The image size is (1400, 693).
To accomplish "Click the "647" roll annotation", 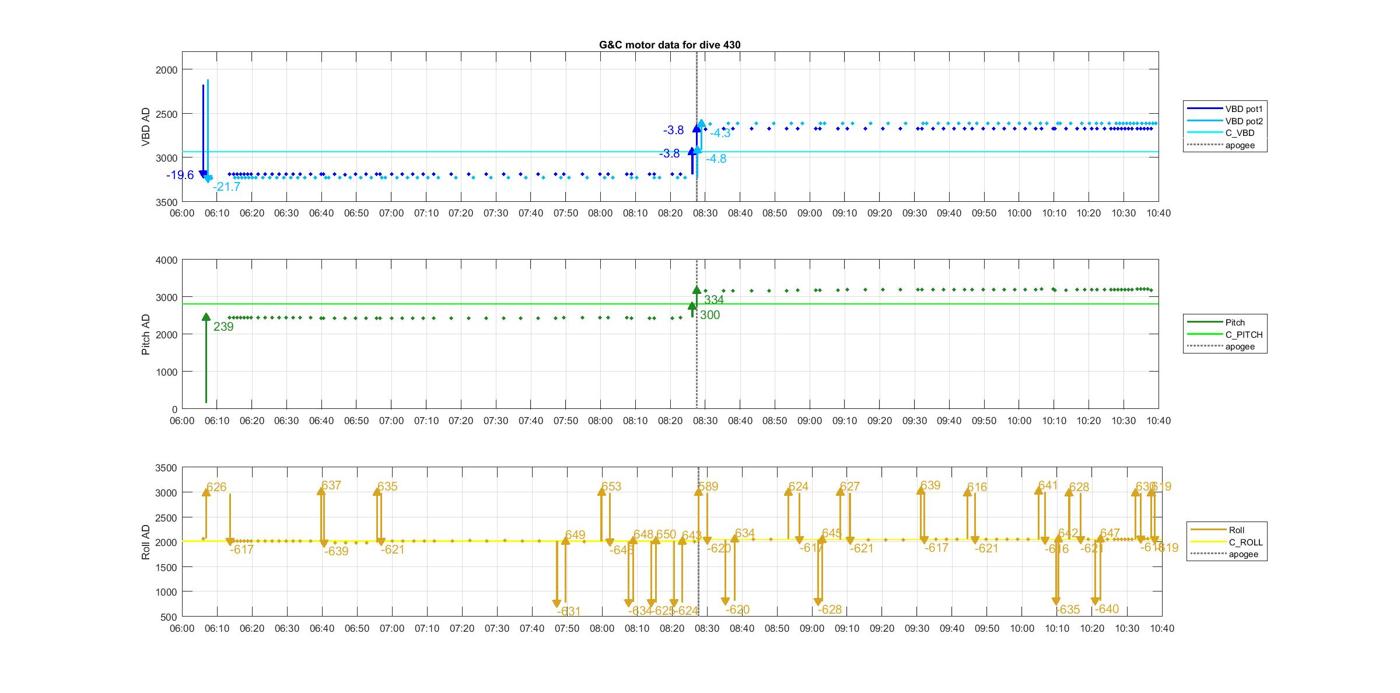I will pyautogui.click(x=1110, y=534).
